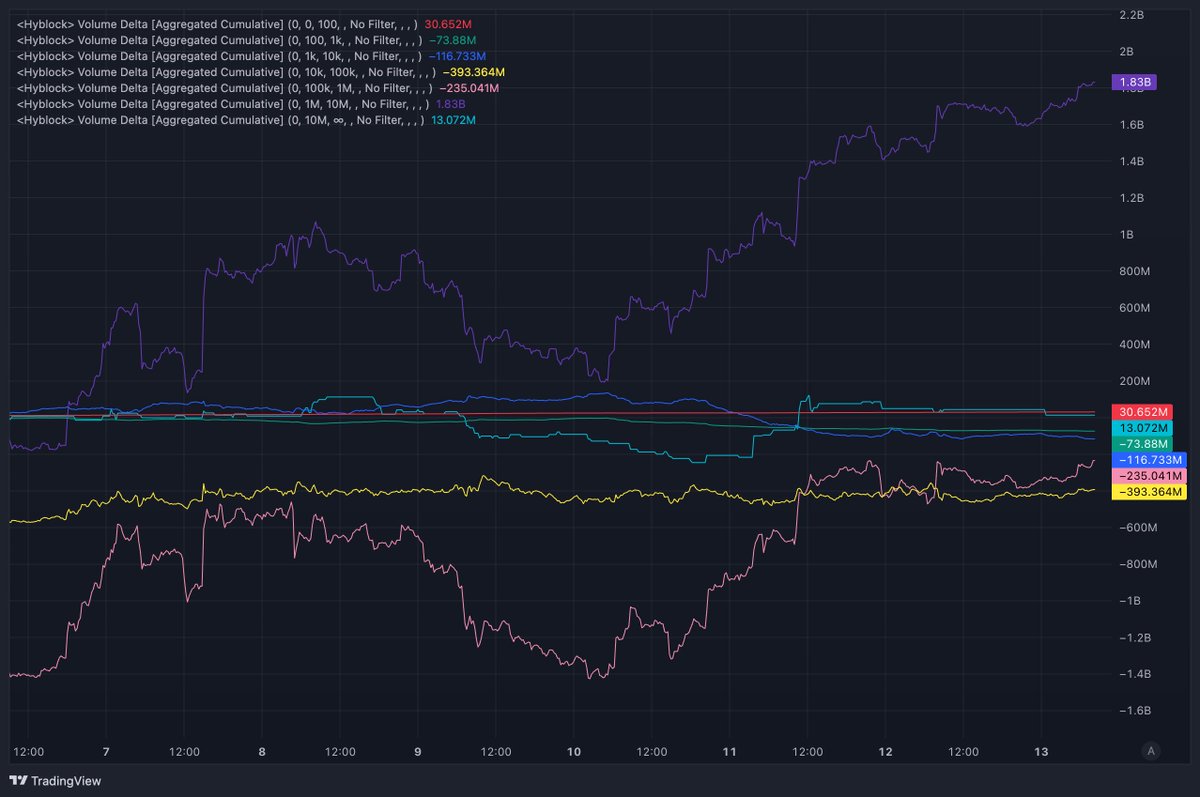Viewport: 1200px width, 797px height.
Task: Click date 13 on time axis
Action: 1041,751
